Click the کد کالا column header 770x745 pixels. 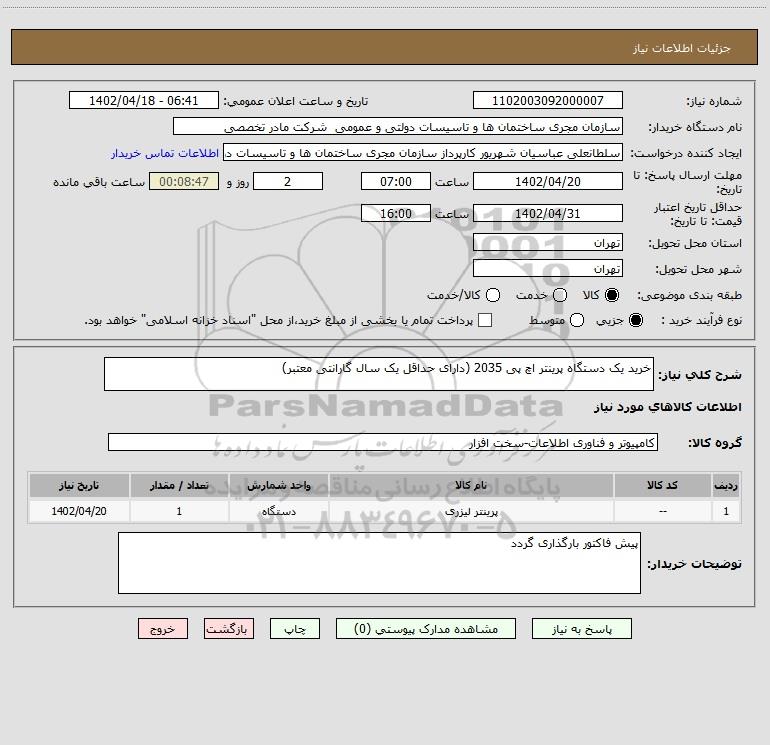[662, 485]
